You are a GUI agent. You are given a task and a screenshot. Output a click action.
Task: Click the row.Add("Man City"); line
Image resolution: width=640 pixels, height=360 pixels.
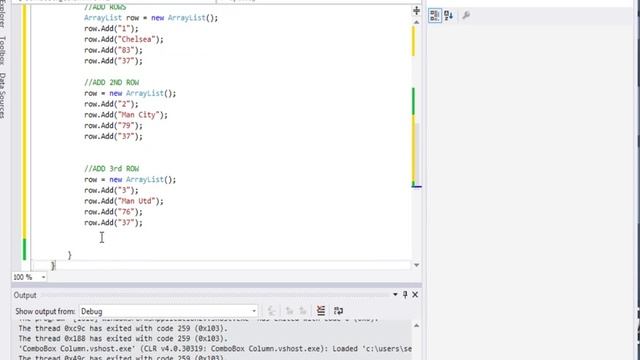click(126, 115)
